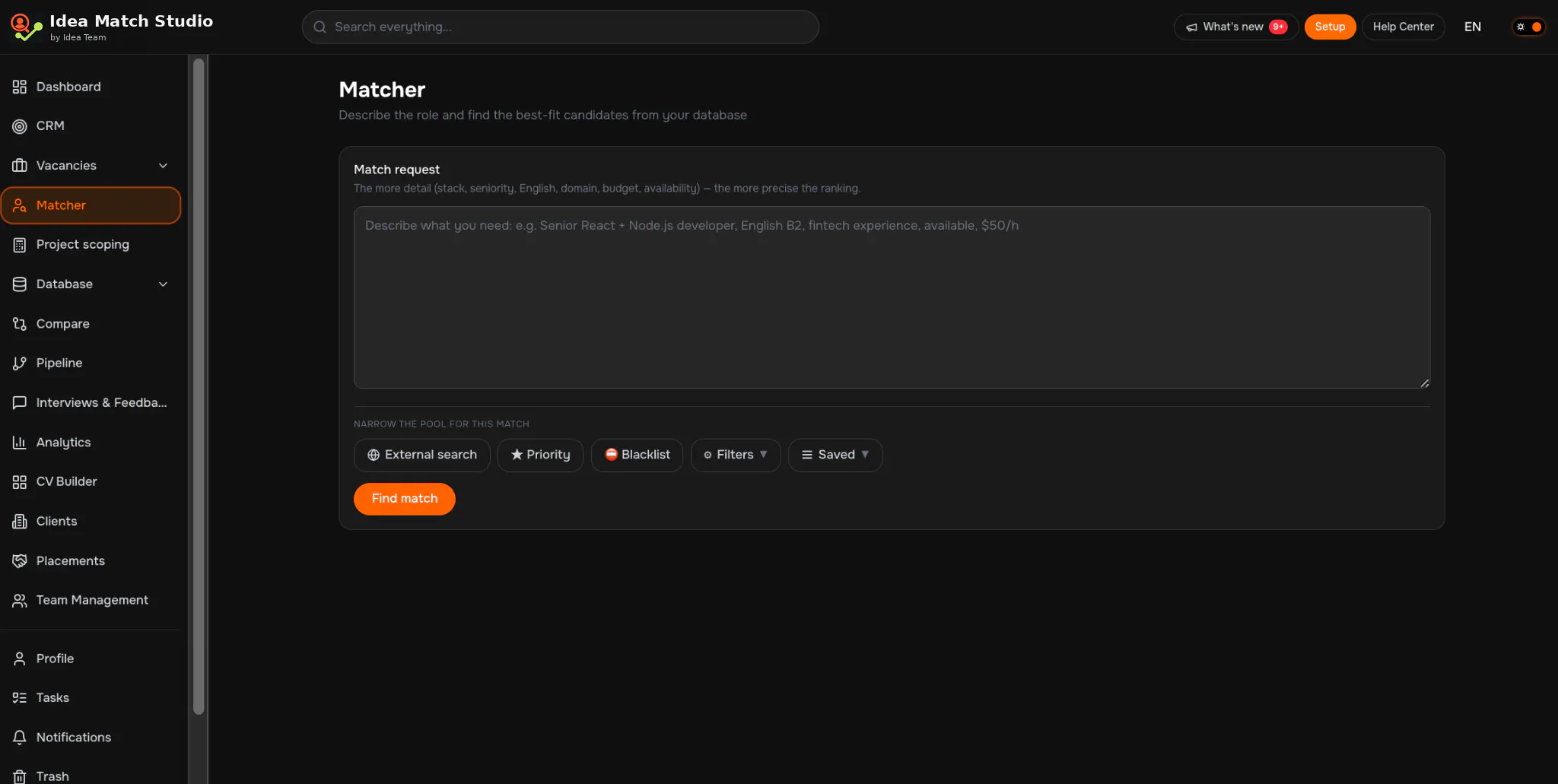
Task: Open the Filters dropdown
Action: pos(736,455)
